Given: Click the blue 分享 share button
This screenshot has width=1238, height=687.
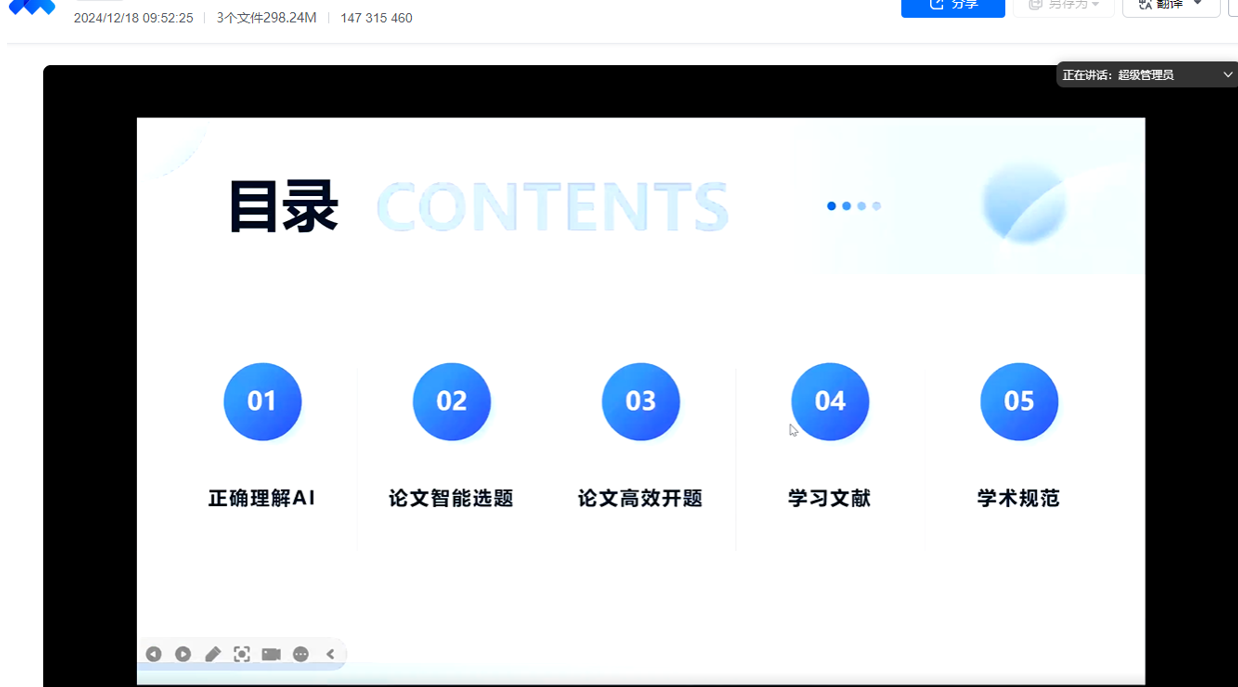Looking at the screenshot, I should (952, 6).
